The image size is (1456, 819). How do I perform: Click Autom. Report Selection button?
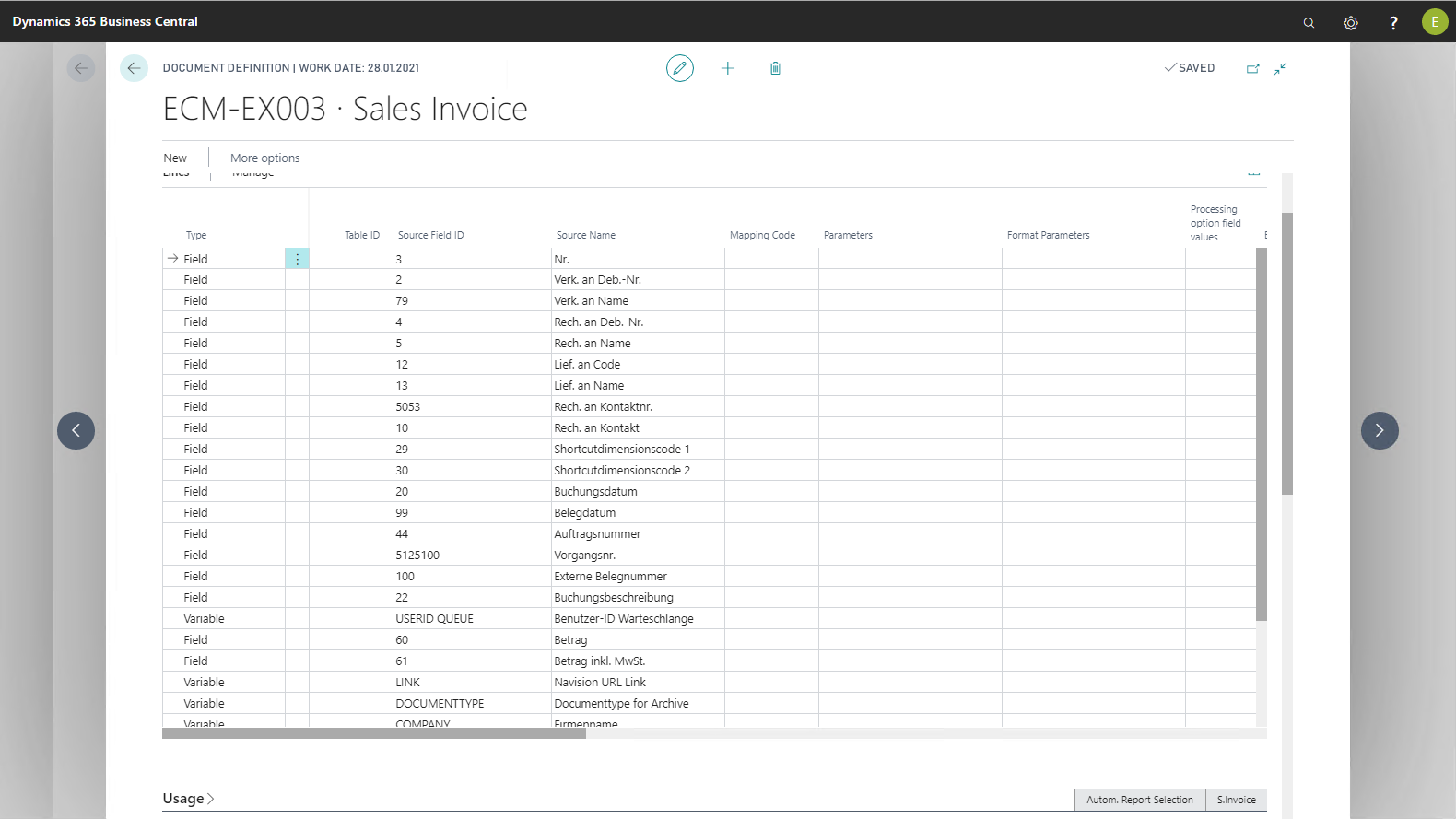[x=1140, y=800]
